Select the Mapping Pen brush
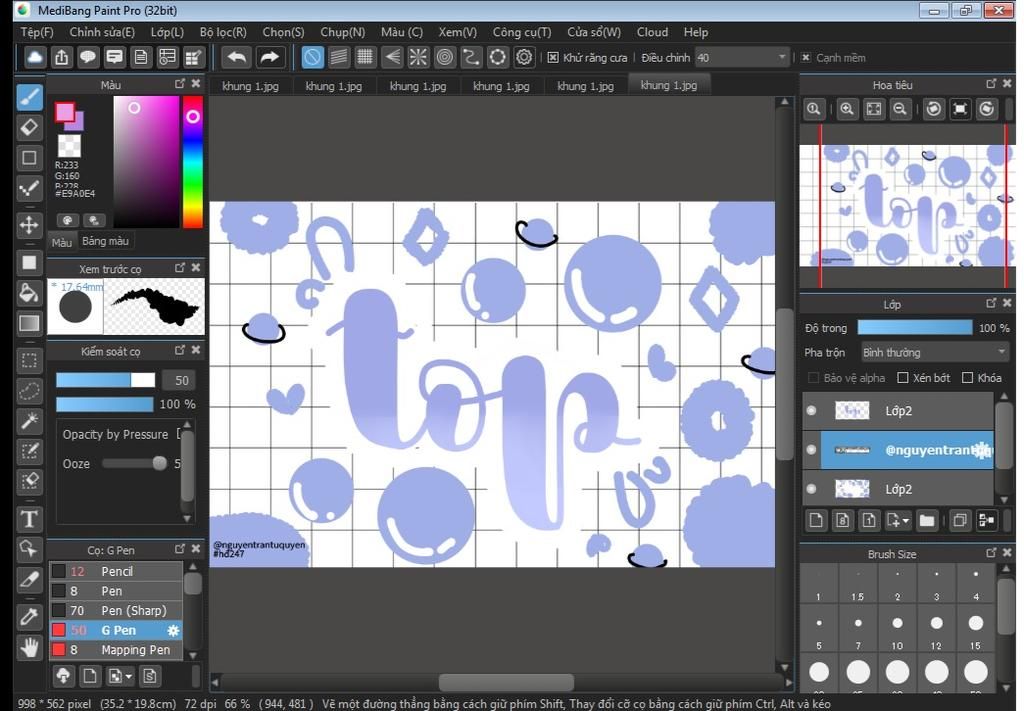 pyautogui.click(x=116, y=650)
